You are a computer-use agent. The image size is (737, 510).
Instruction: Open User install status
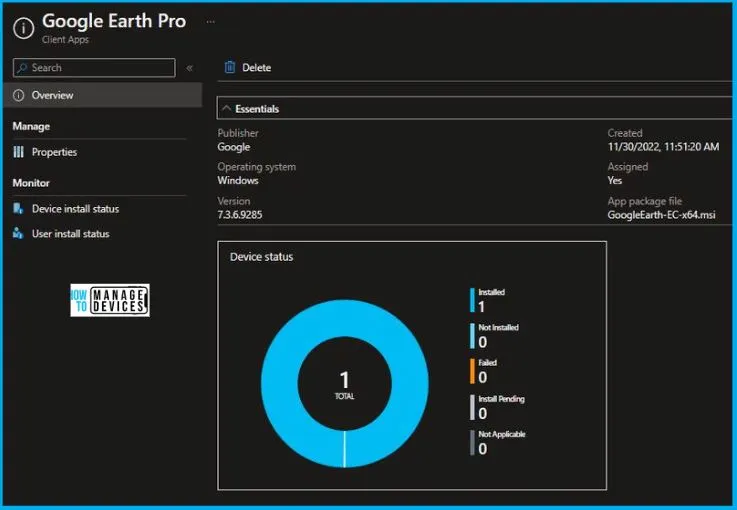(x=71, y=234)
